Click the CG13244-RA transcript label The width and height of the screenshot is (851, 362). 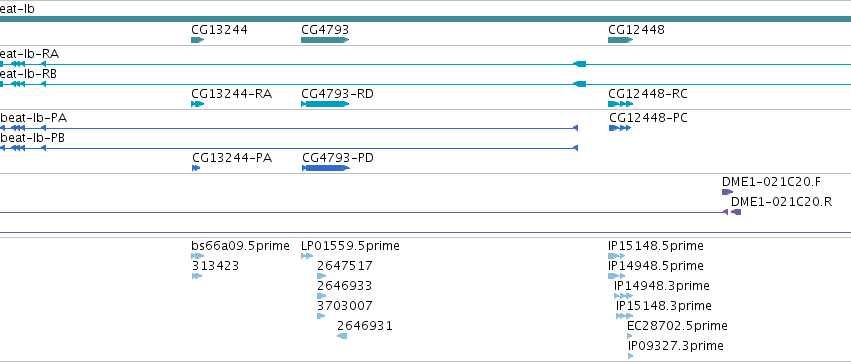point(232,94)
